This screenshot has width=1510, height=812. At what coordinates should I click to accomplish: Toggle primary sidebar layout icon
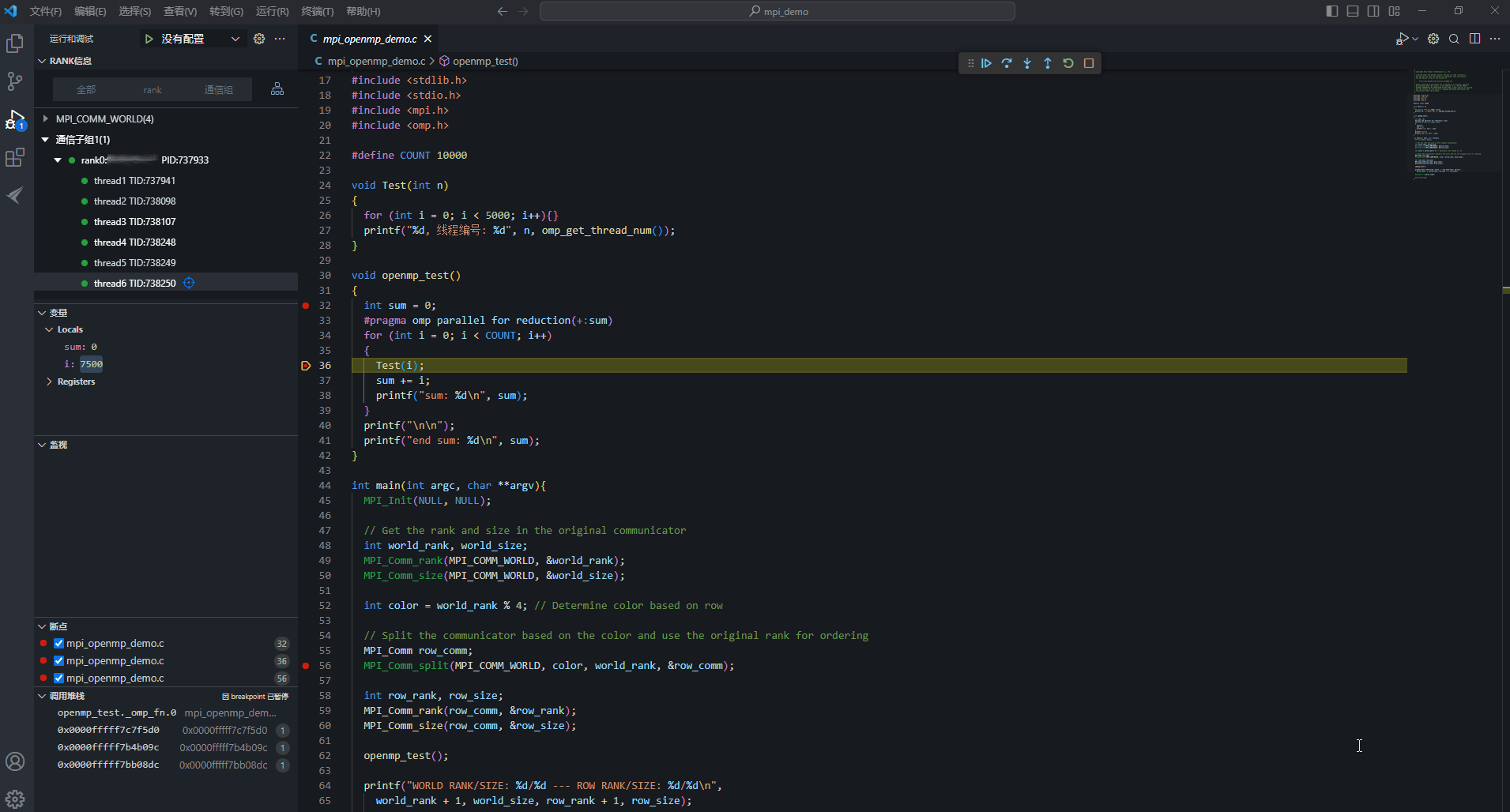(x=1332, y=11)
